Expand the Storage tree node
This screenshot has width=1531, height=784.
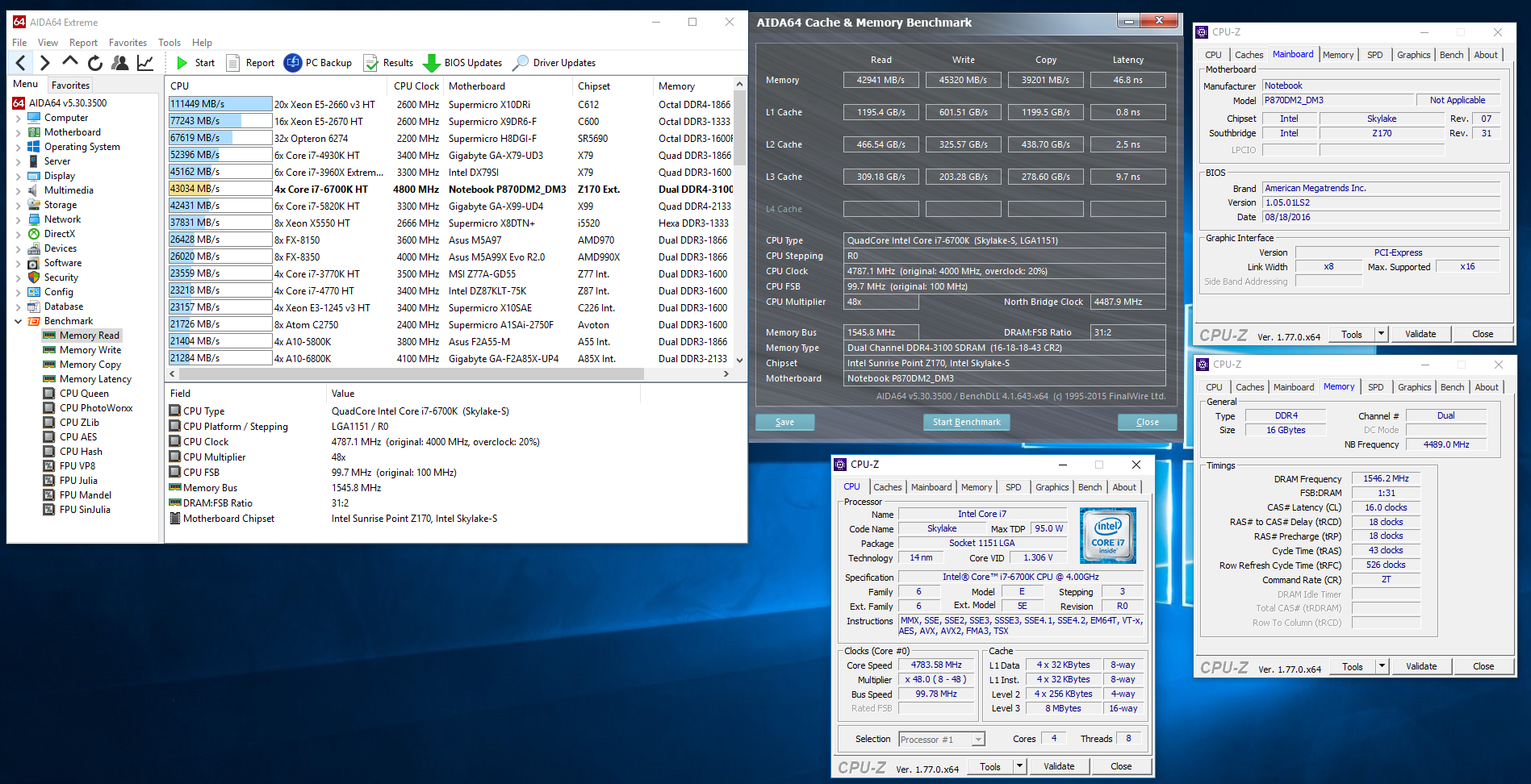tap(18, 205)
